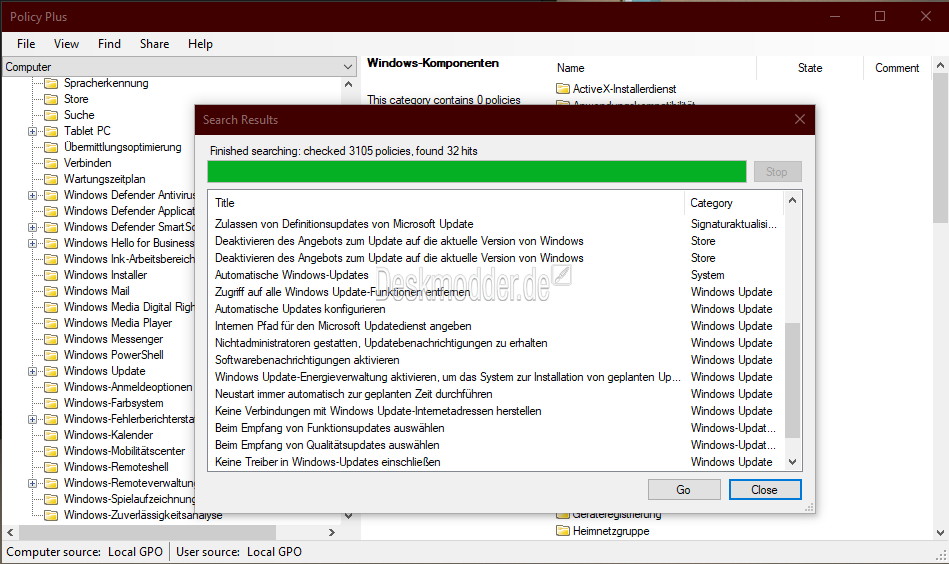
Task: Click the Go button
Action: 684,490
